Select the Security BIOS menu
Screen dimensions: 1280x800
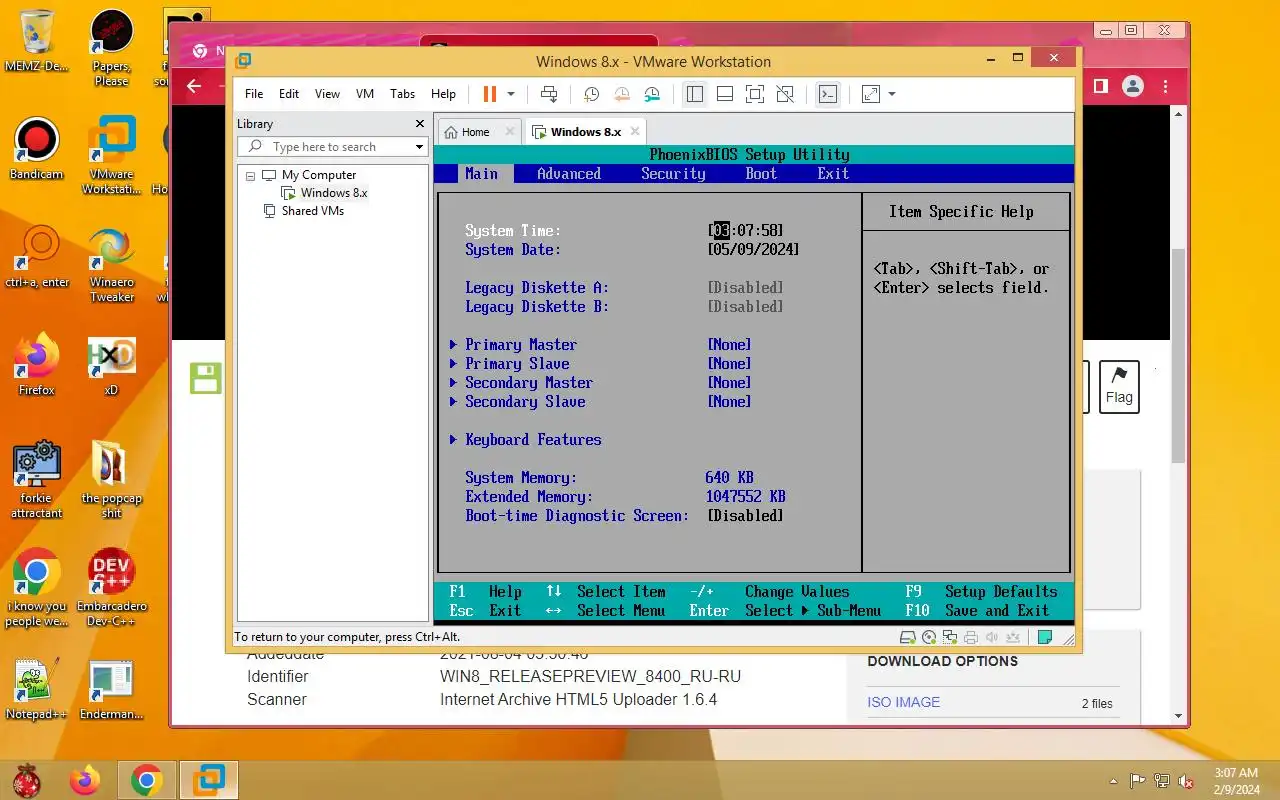coord(673,174)
